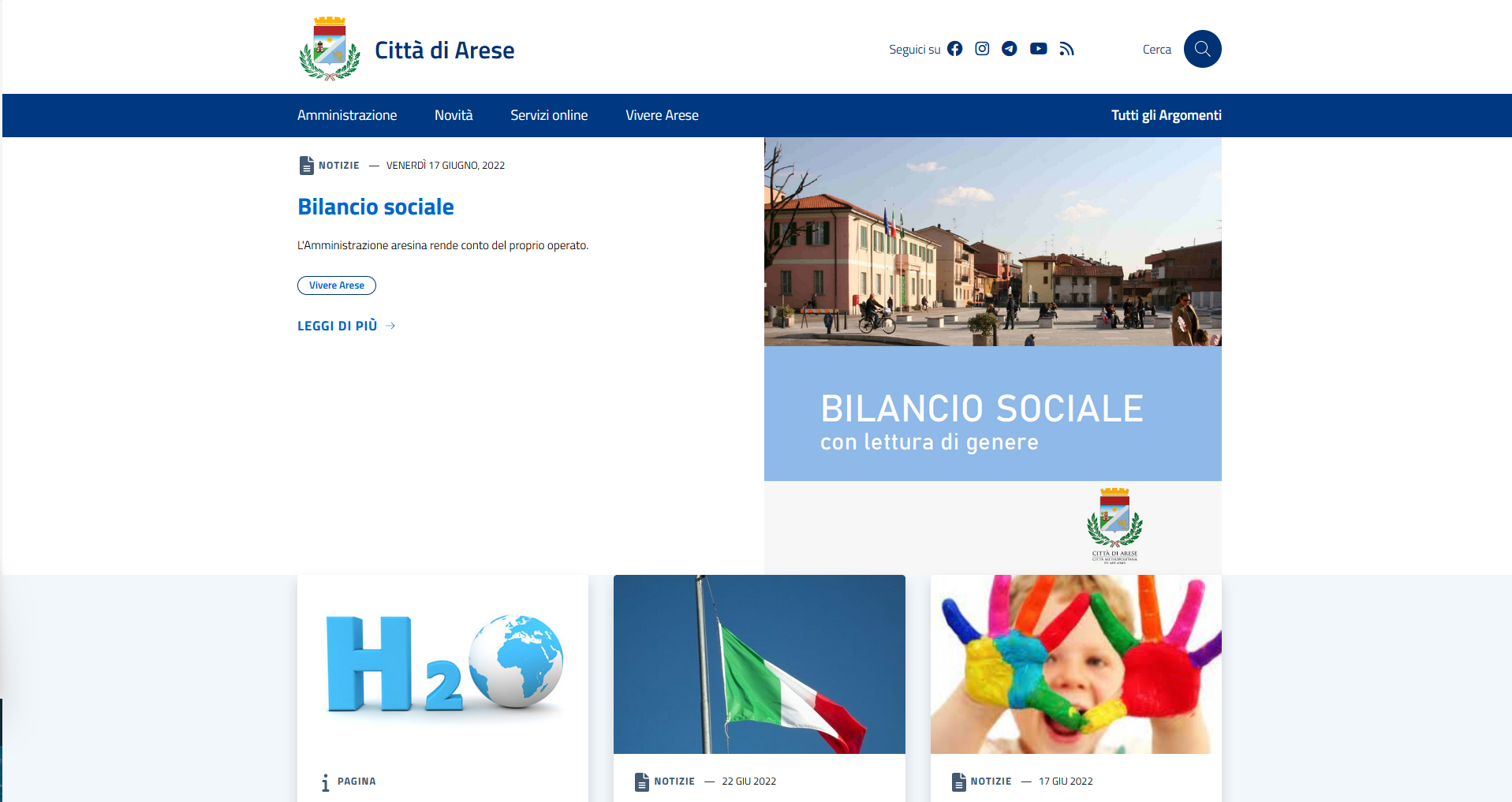Click the magnifying glass search button
1512x802 pixels.
(x=1202, y=49)
